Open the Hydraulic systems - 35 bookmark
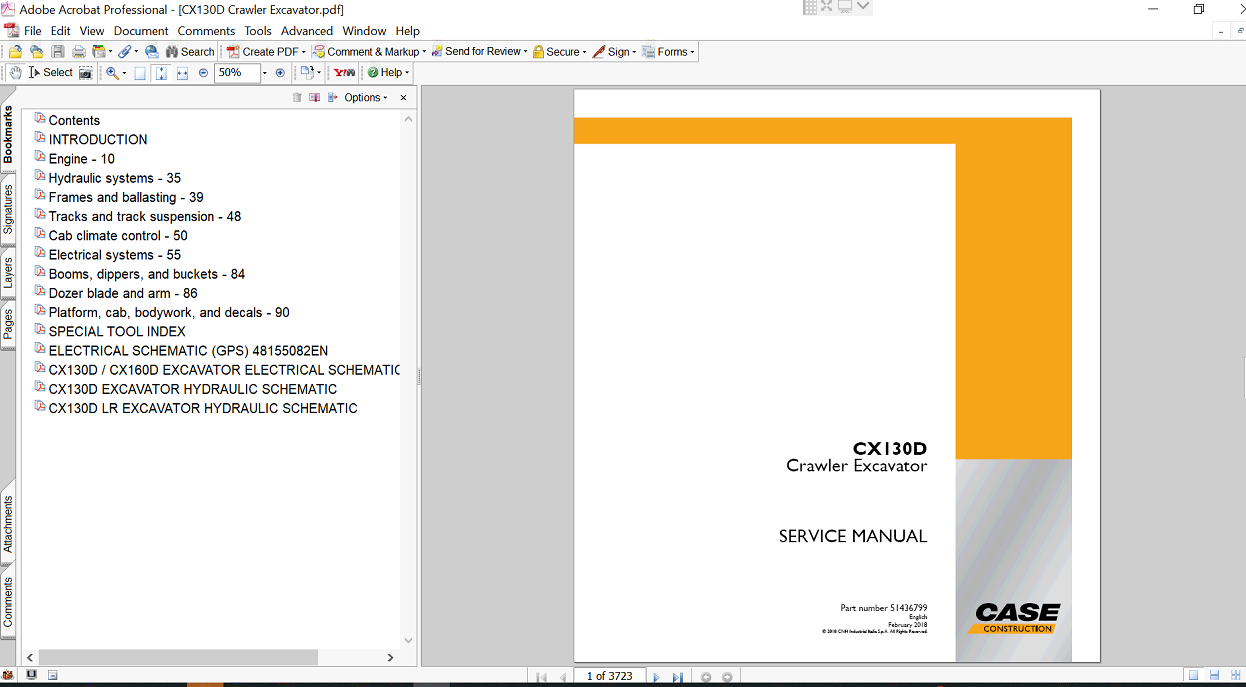This screenshot has height=687, width=1246. point(114,178)
